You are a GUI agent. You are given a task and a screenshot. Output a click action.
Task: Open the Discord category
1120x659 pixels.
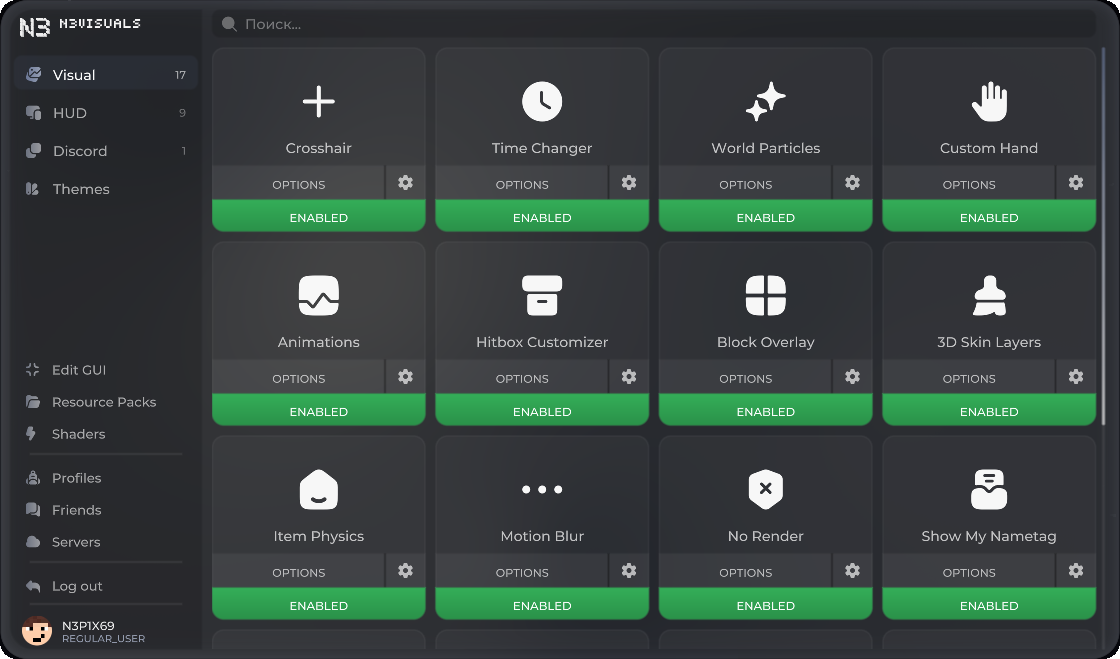coord(106,151)
